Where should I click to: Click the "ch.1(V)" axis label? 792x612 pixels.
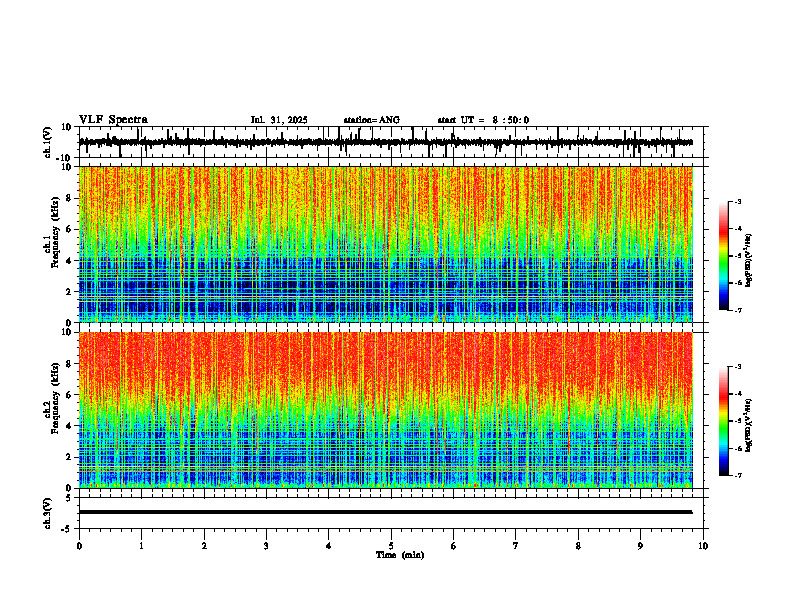click(x=48, y=142)
